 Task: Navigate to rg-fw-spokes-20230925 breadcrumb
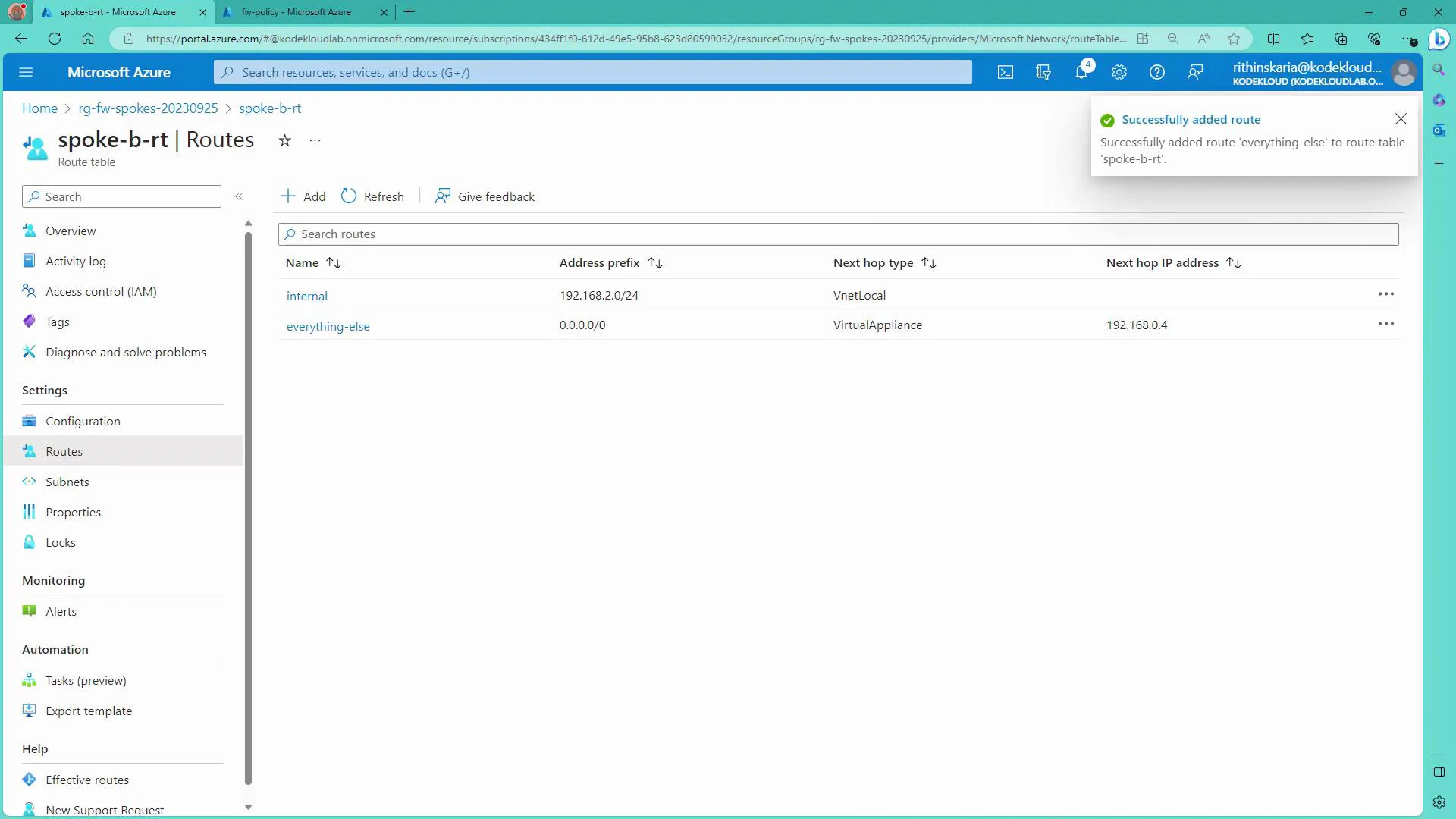tap(148, 108)
